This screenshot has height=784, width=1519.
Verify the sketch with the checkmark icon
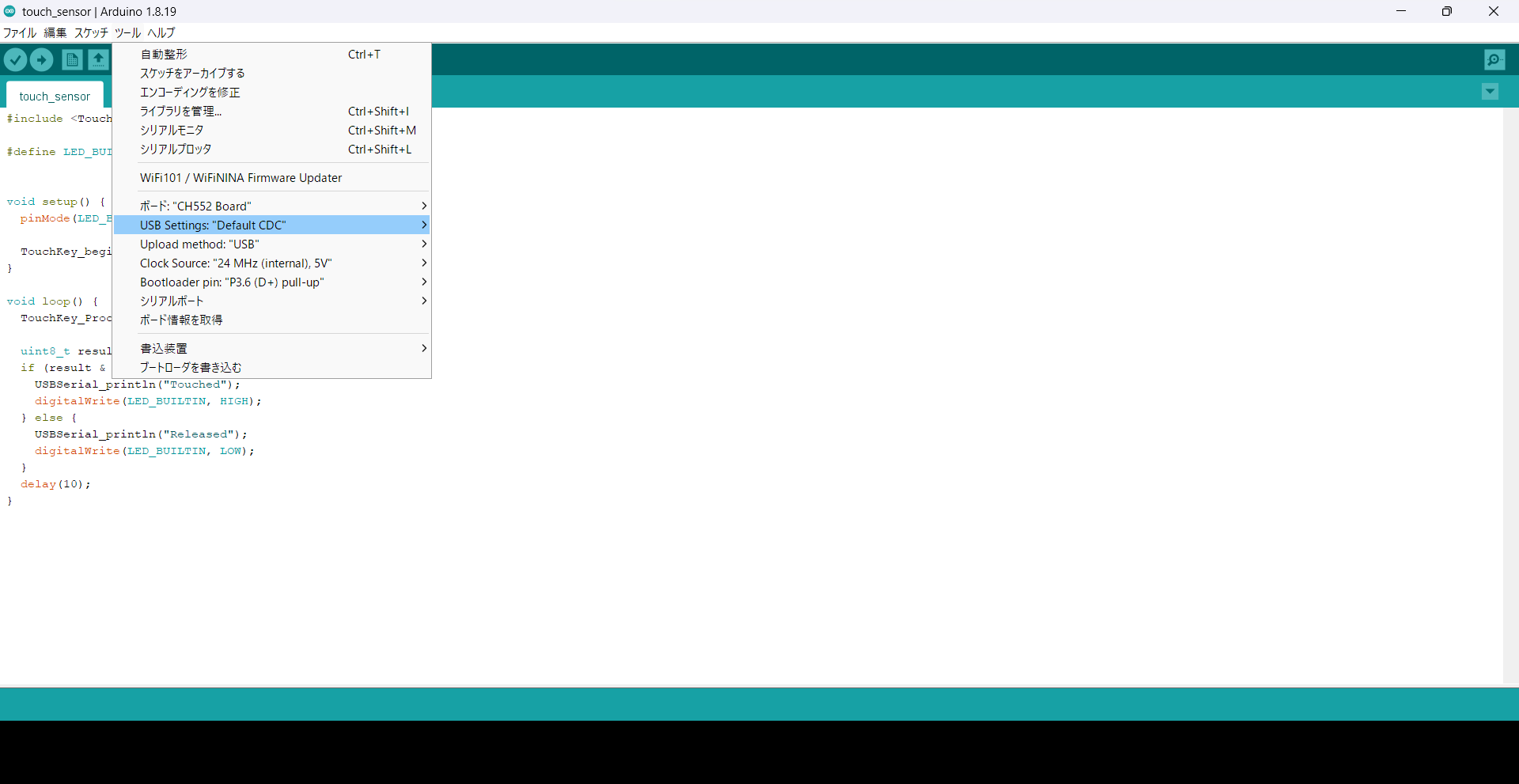pyautogui.click(x=15, y=59)
